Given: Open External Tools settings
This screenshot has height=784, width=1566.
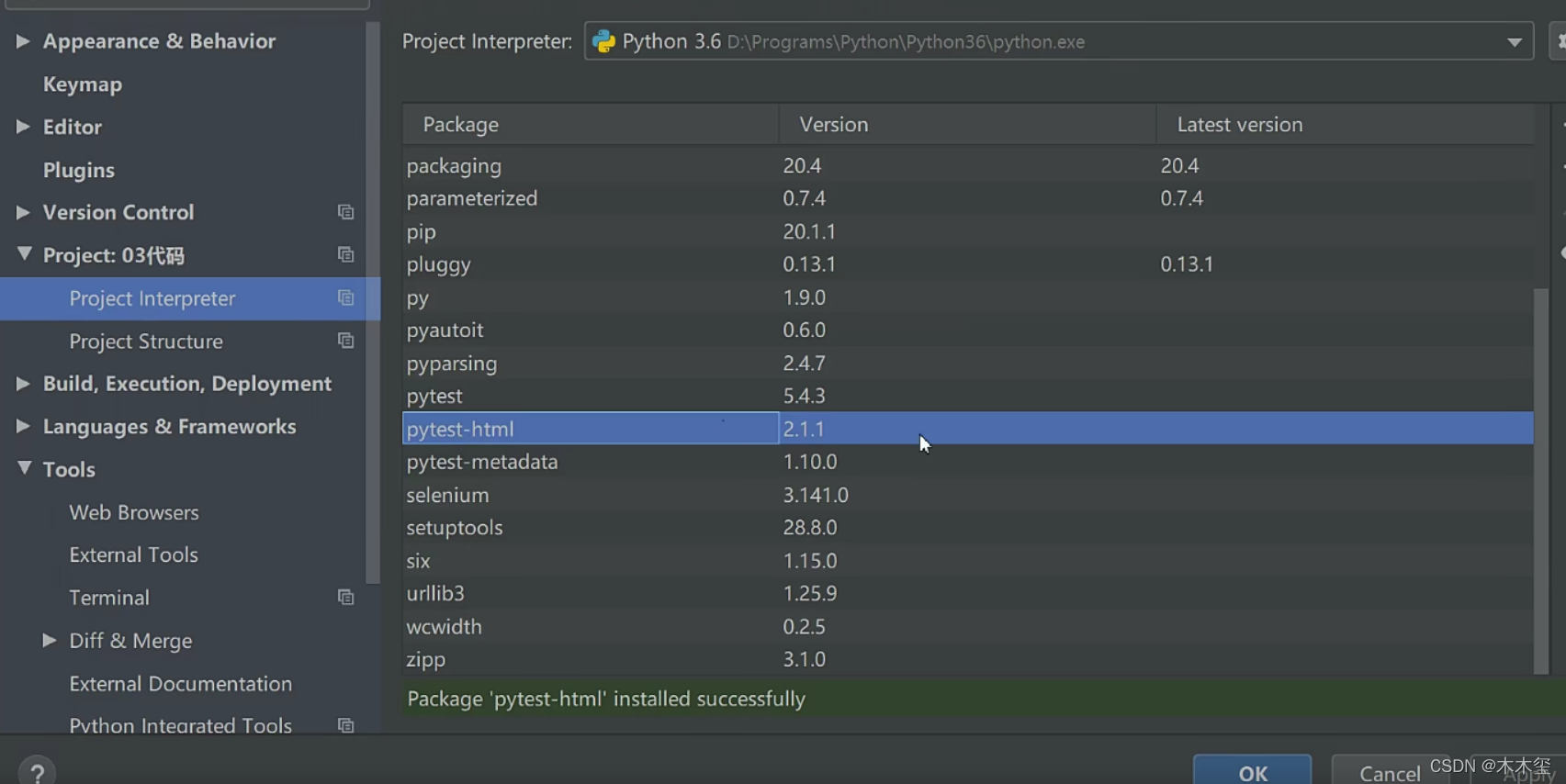Looking at the screenshot, I should click(134, 554).
